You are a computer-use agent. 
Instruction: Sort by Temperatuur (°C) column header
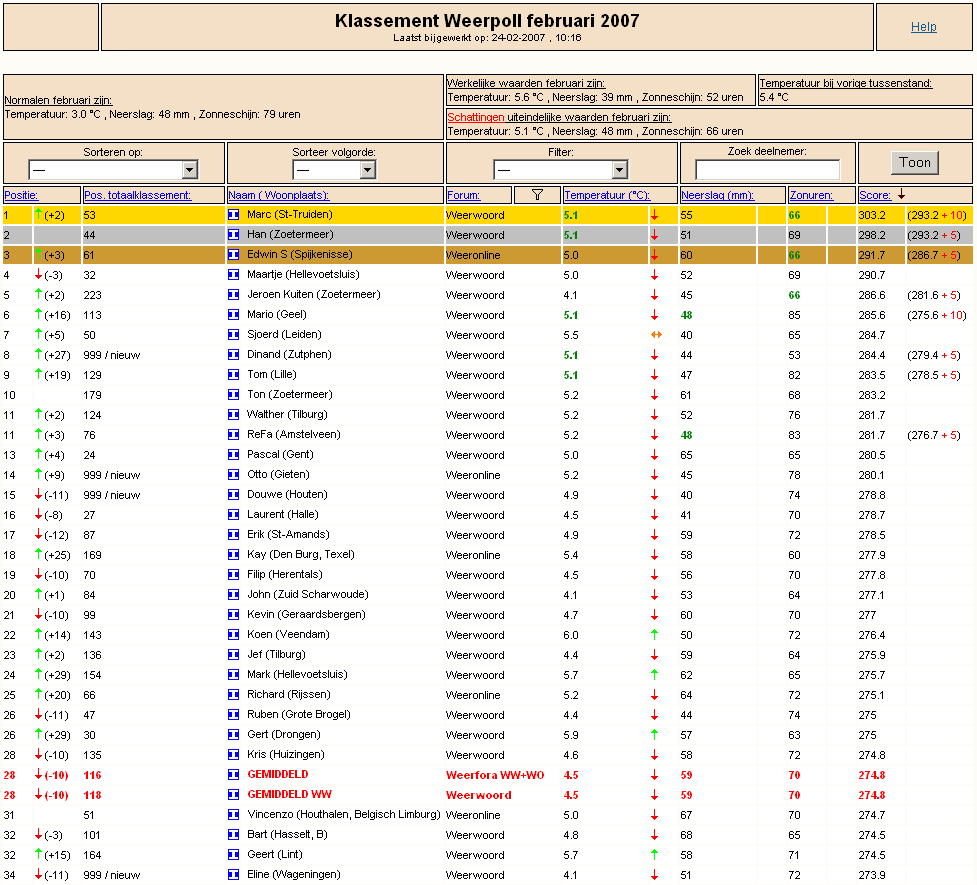(607, 195)
